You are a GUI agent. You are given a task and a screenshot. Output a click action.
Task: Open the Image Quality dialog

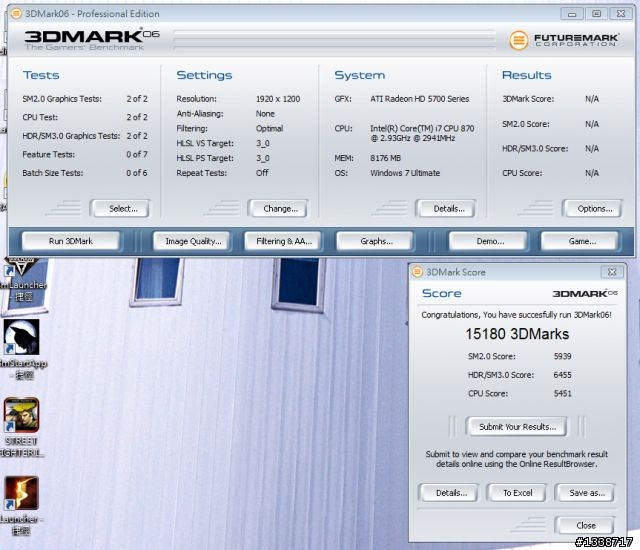193,241
